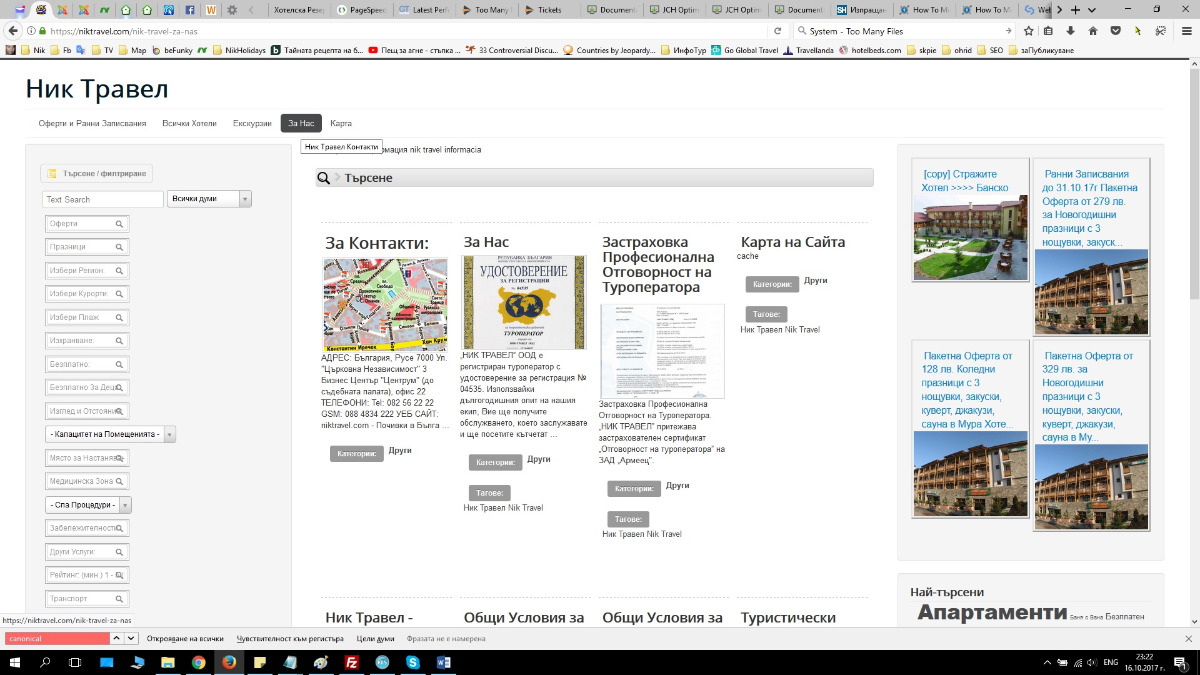This screenshot has width=1200, height=675.
Task: Click the Ник Травел site title
Action: (97, 88)
